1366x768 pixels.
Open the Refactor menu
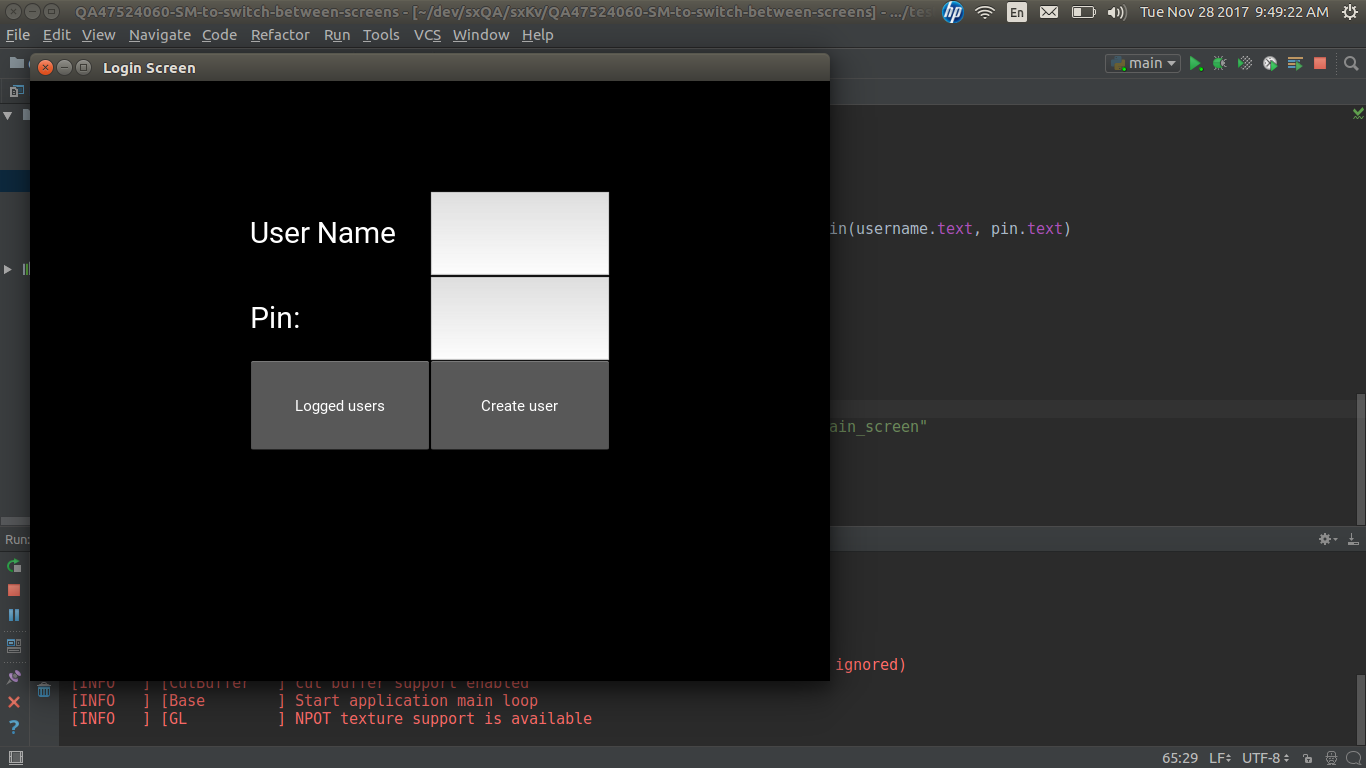point(280,35)
